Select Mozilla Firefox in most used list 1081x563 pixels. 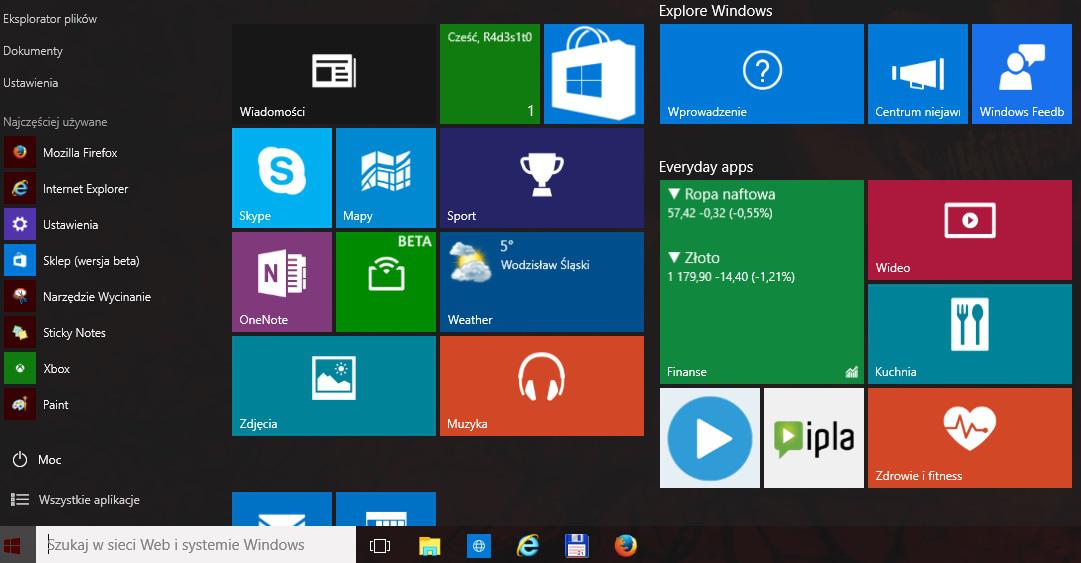80,153
